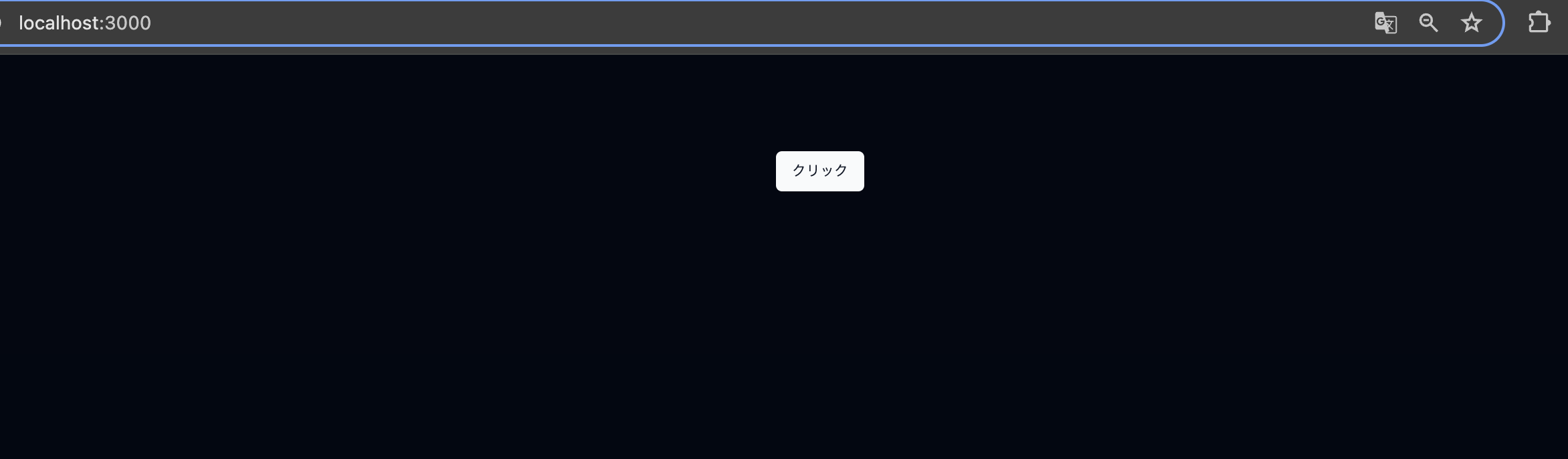This screenshot has height=459, width=1568.
Task: Add localhost:3000 to bookmarks via star
Action: [x=1471, y=23]
